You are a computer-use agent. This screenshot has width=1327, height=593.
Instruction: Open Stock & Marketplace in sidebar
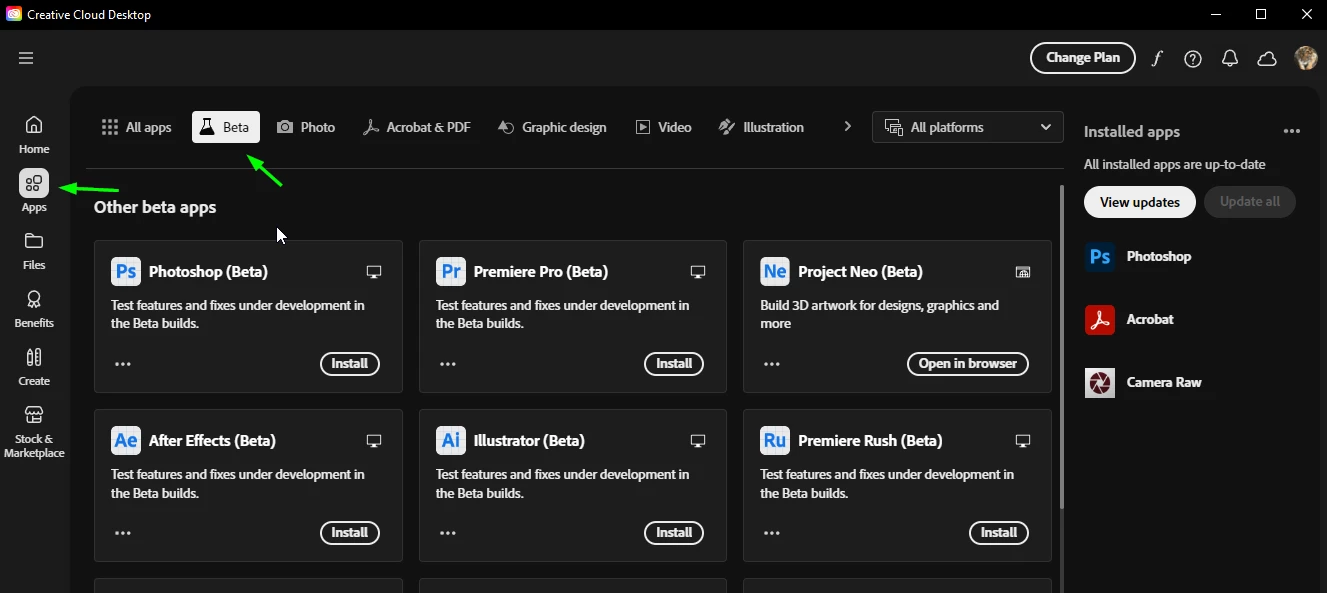pyautogui.click(x=34, y=432)
